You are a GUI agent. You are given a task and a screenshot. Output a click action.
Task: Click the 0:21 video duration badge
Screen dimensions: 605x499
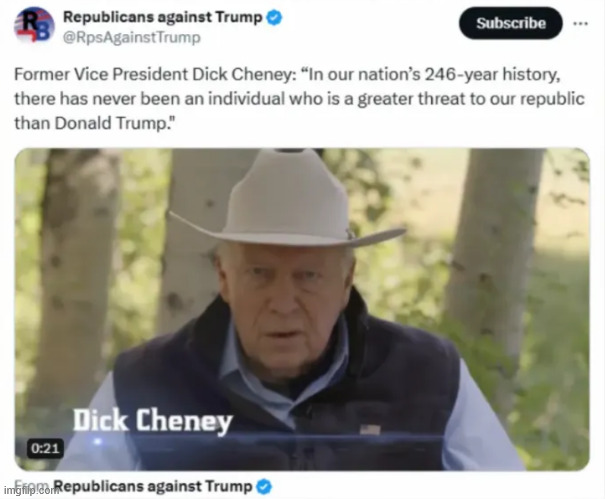point(45,448)
